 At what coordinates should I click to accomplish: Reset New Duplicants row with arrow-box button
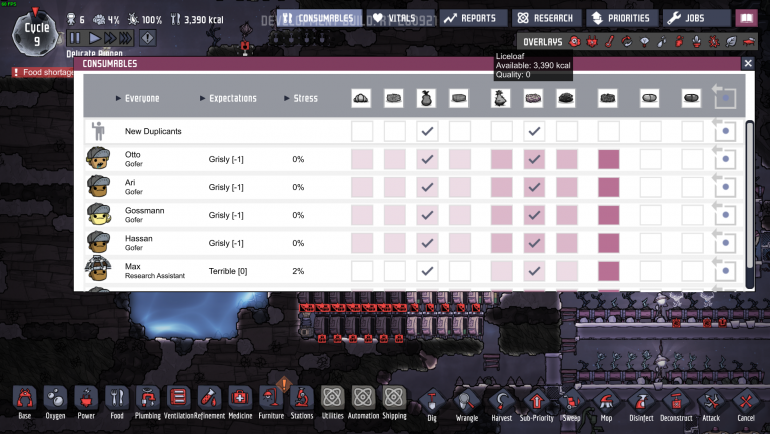tap(724, 130)
